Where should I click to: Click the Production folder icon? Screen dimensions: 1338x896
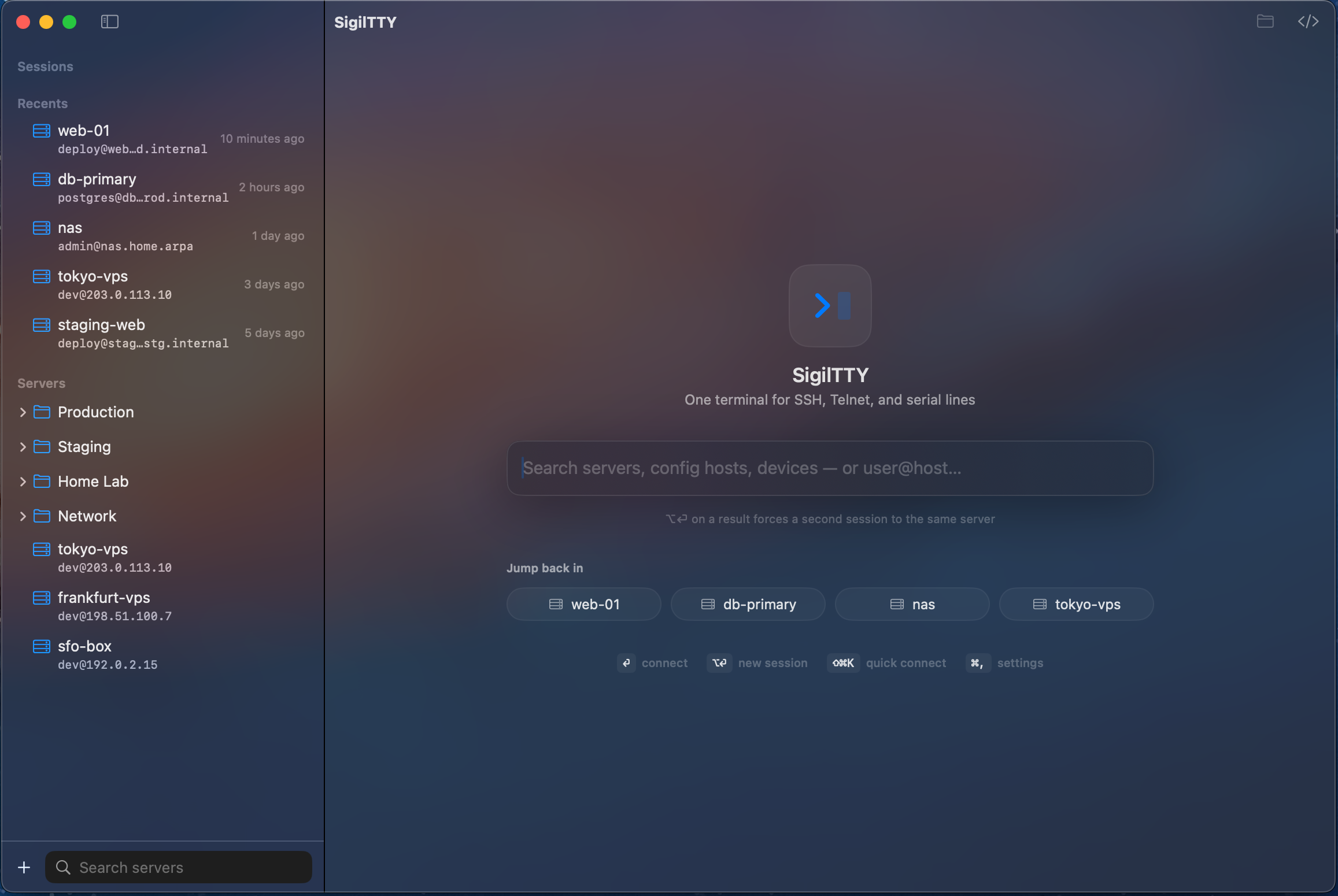click(x=42, y=412)
